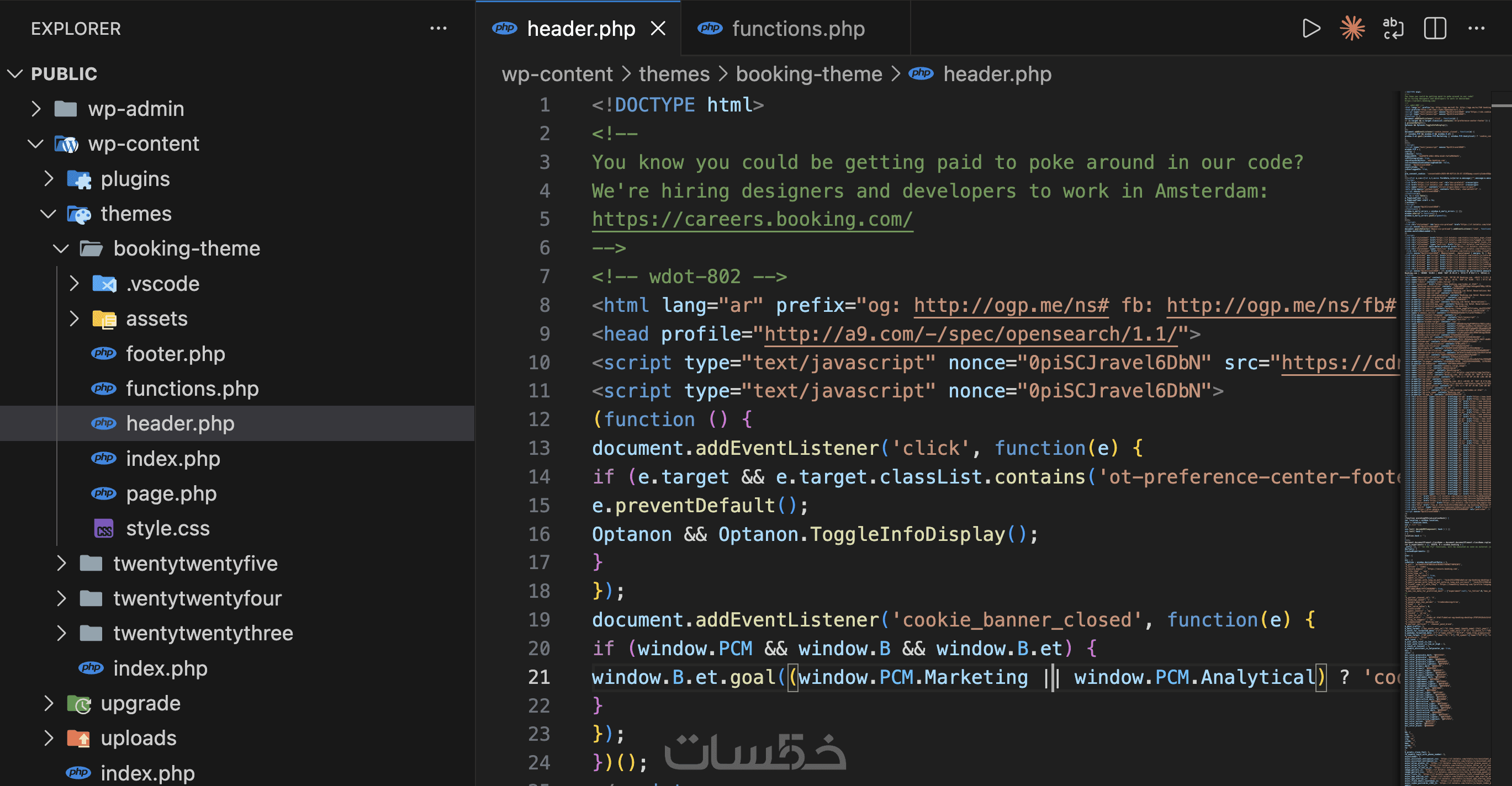This screenshot has width=1512, height=786.
Task: Collapse the booking-theme folder
Action: point(61,249)
